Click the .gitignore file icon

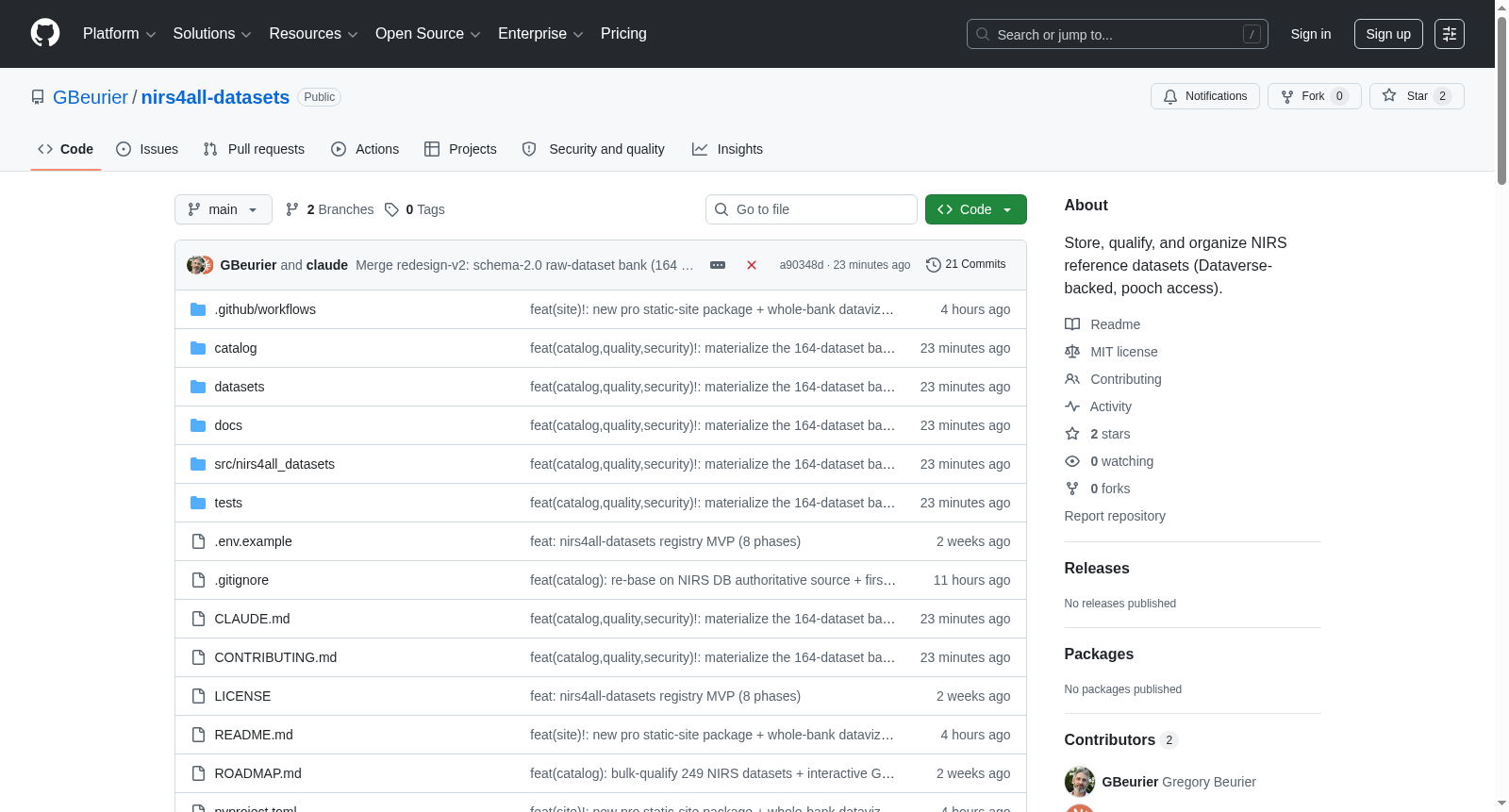tap(198, 580)
